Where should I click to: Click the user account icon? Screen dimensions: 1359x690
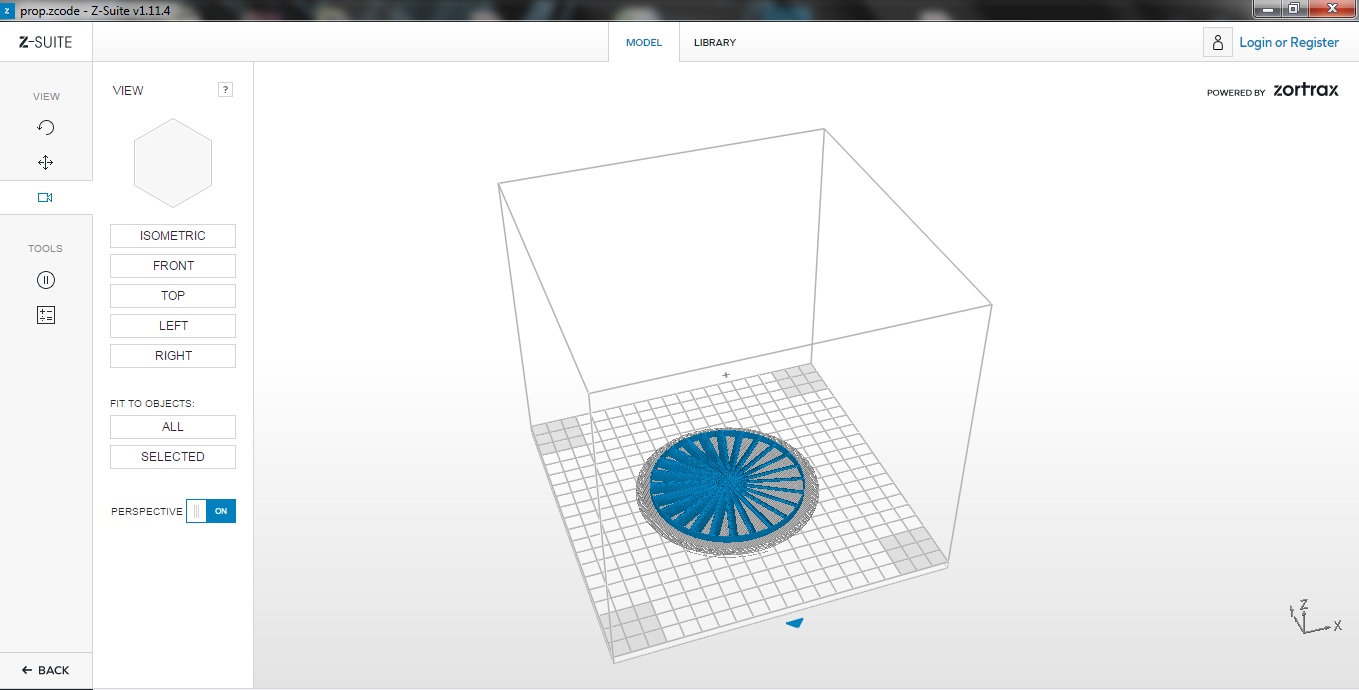[x=1217, y=42]
